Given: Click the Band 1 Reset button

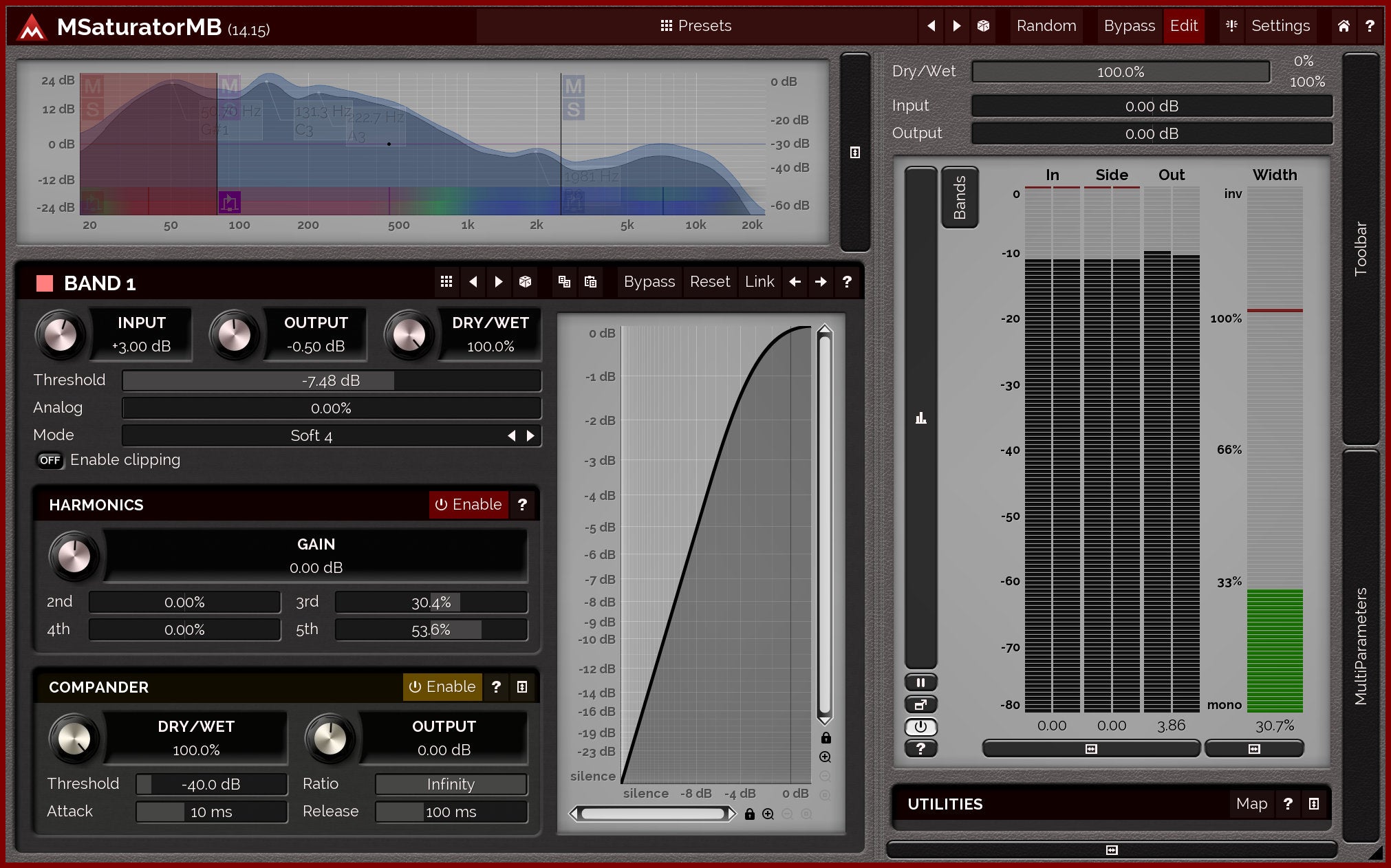Looking at the screenshot, I should pos(709,282).
